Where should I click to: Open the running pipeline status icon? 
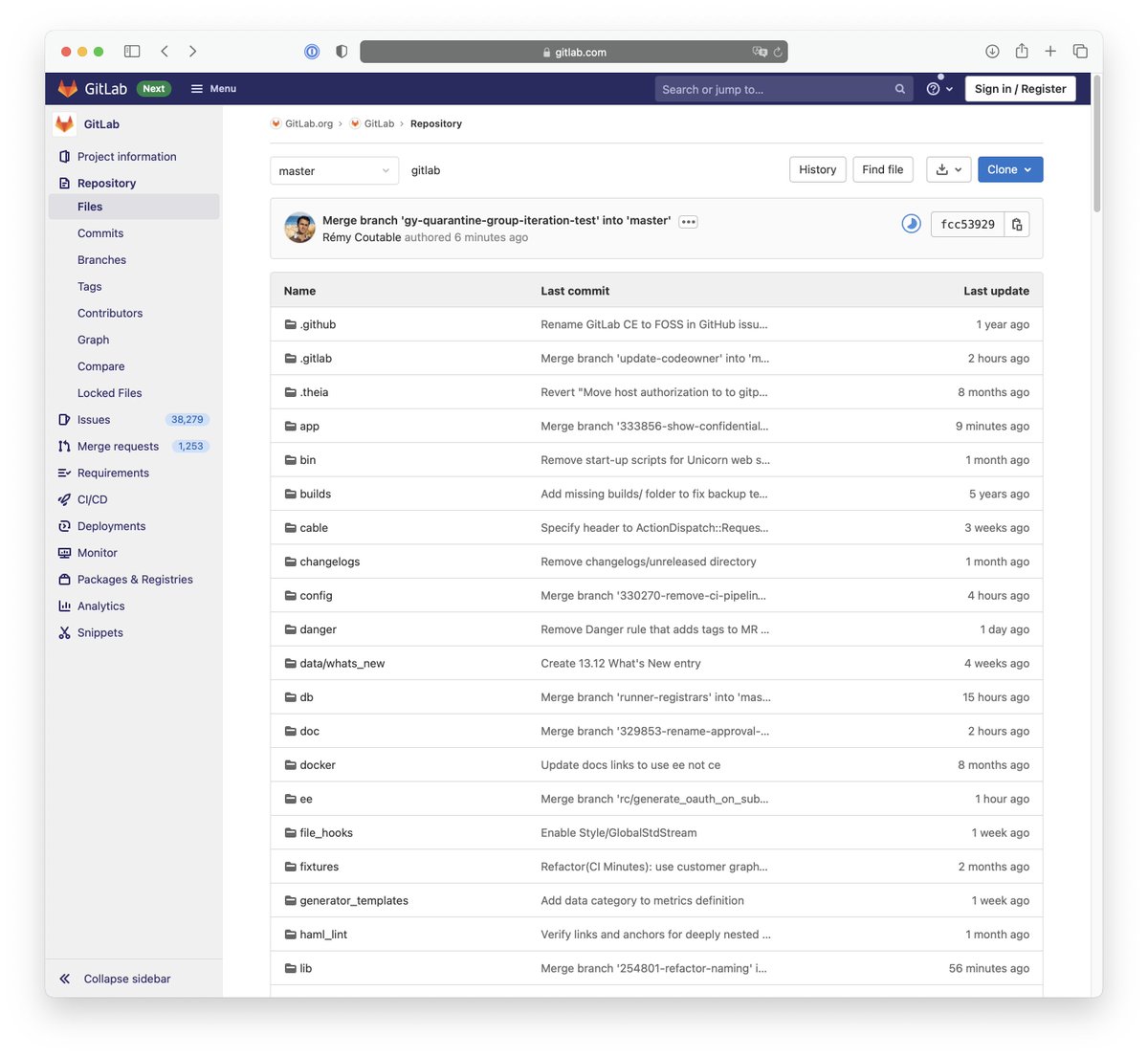coord(910,224)
